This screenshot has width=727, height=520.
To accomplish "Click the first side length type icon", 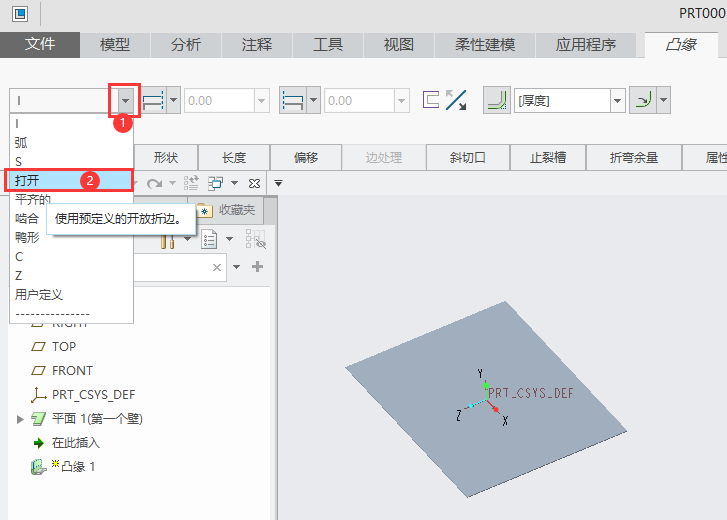I will [153, 100].
